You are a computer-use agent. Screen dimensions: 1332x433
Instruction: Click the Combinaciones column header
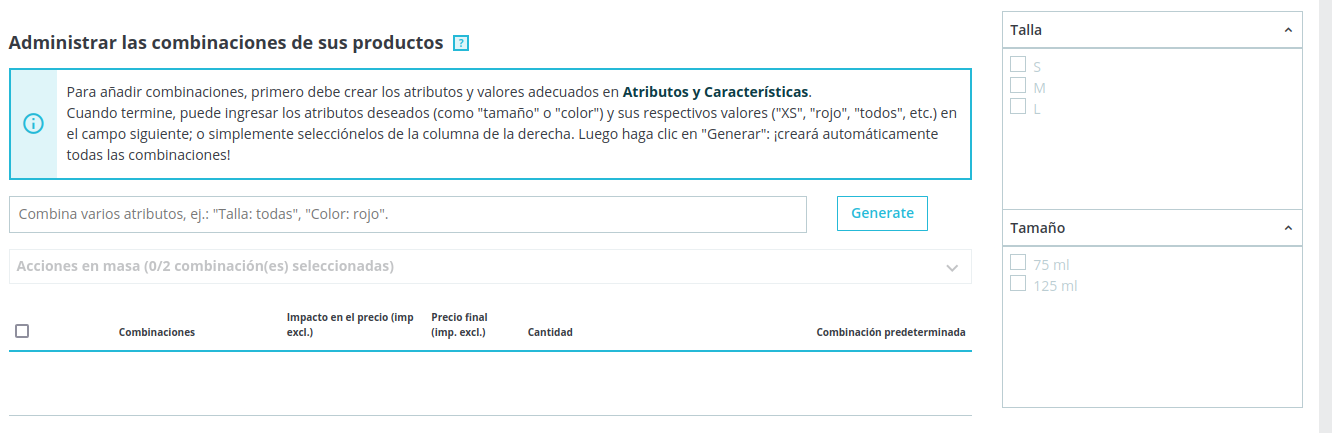[157, 332]
